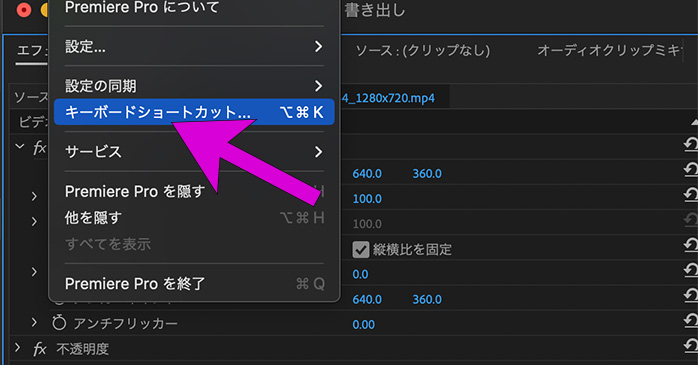The height and width of the screenshot is (365, 698).
Task: Click the 4_1280x720.mp4 clip name
Action: tap(388, 98)
